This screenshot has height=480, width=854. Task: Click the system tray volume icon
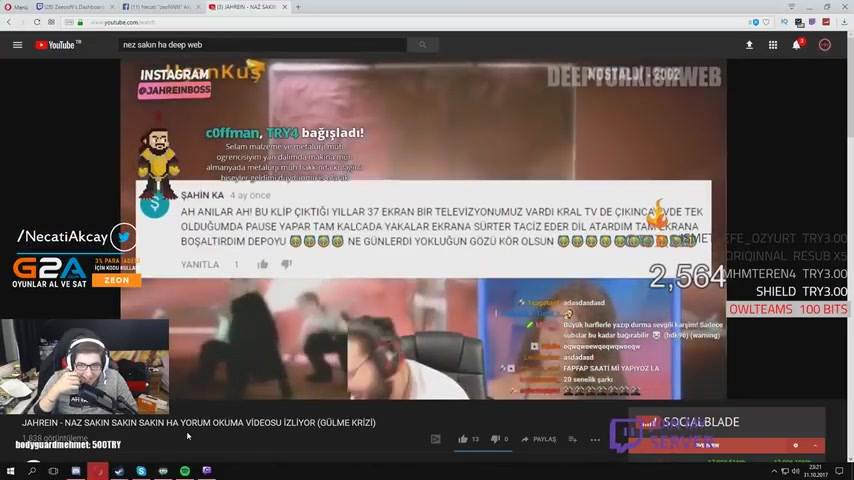click(x=795, y=471)
